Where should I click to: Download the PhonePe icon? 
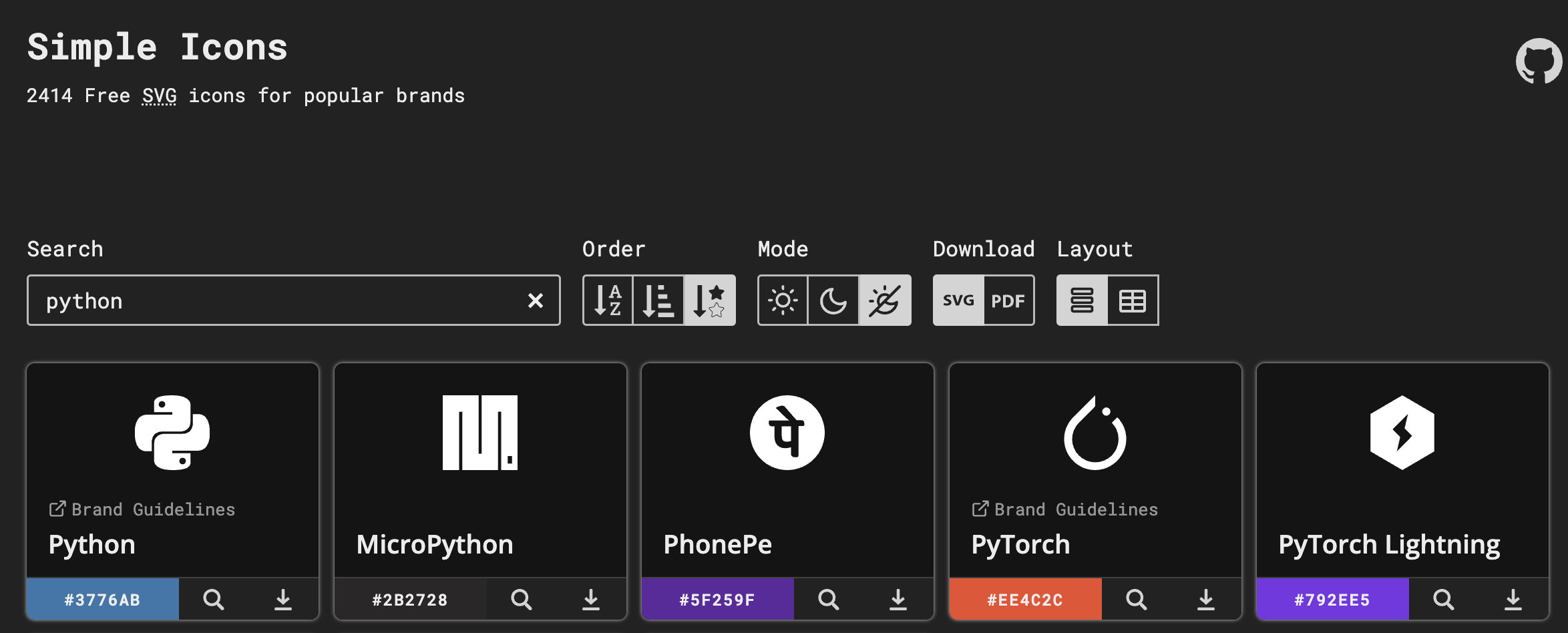898,599
